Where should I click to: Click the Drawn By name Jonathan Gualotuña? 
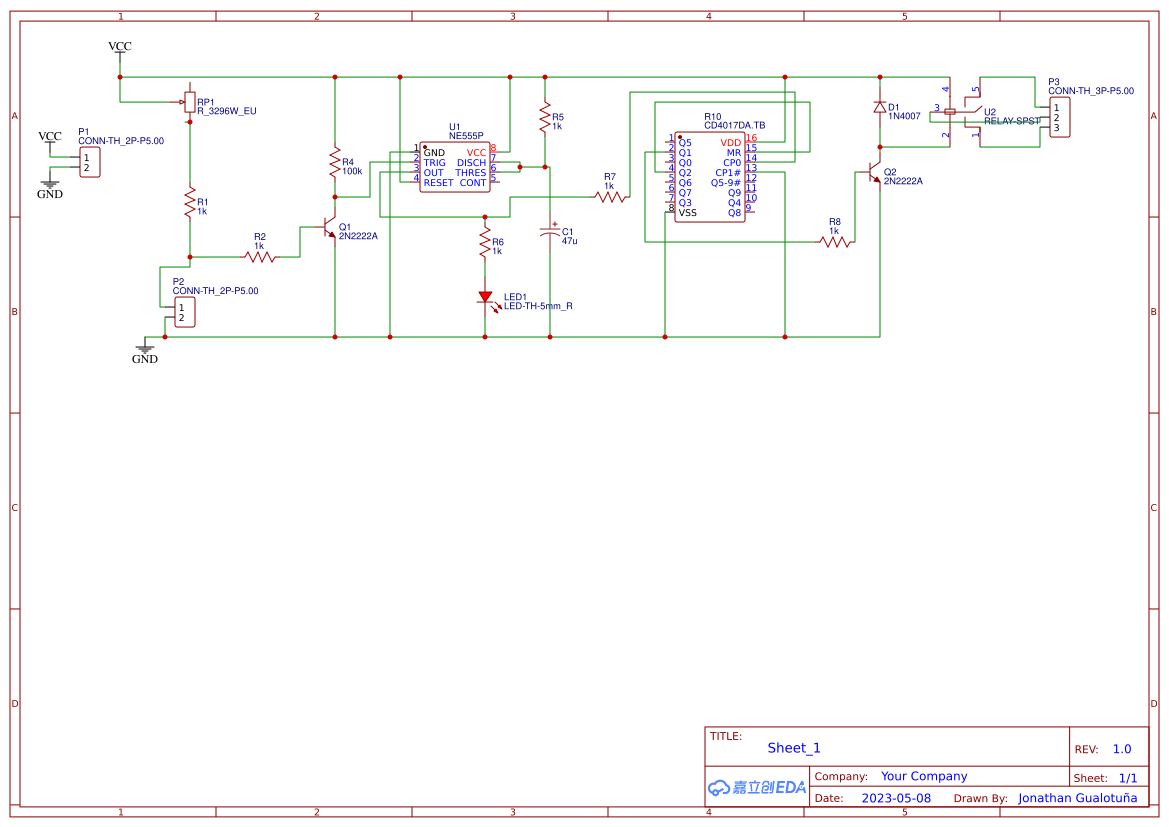click(1077, 798)
